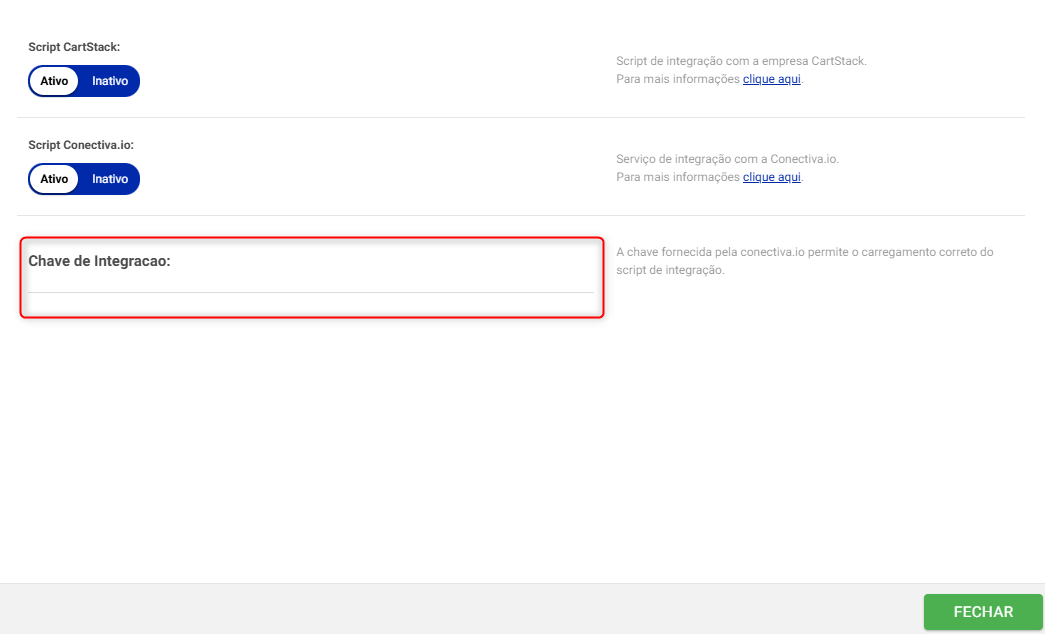
Task: Click 'Para mais informações' in Conectiva.io row
Action: pos(677,177)
